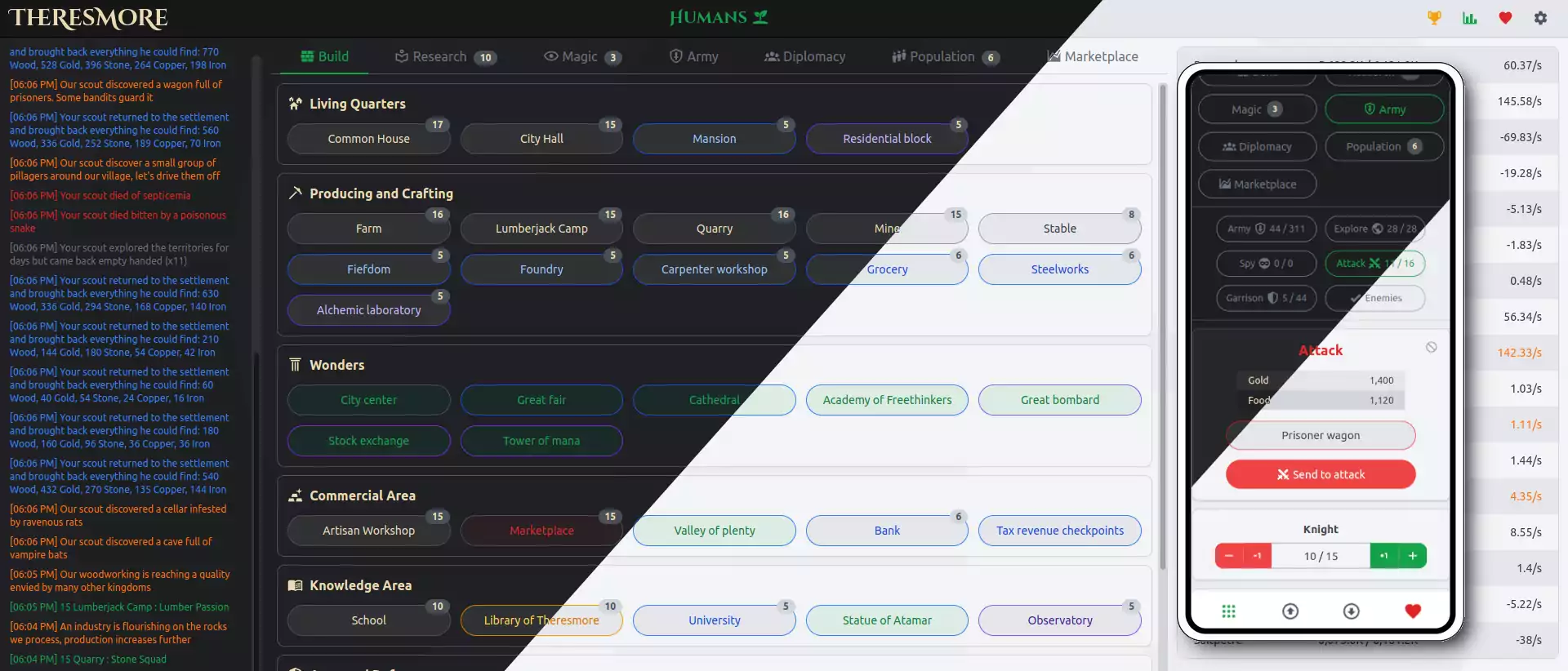Toggle the Enemies checkmark pill

click(x=1375, y=299)
